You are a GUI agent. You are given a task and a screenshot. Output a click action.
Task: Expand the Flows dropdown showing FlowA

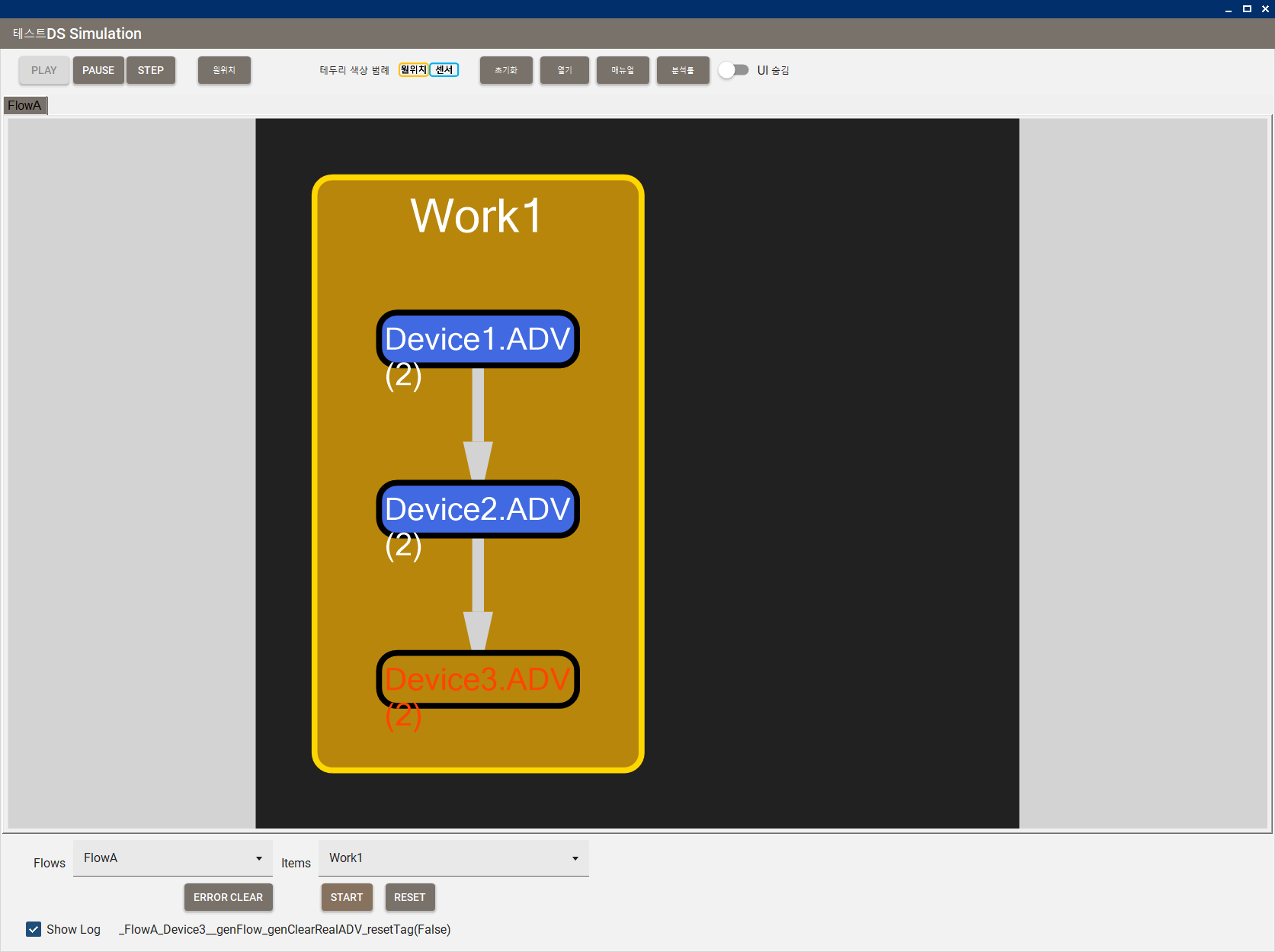172,858
